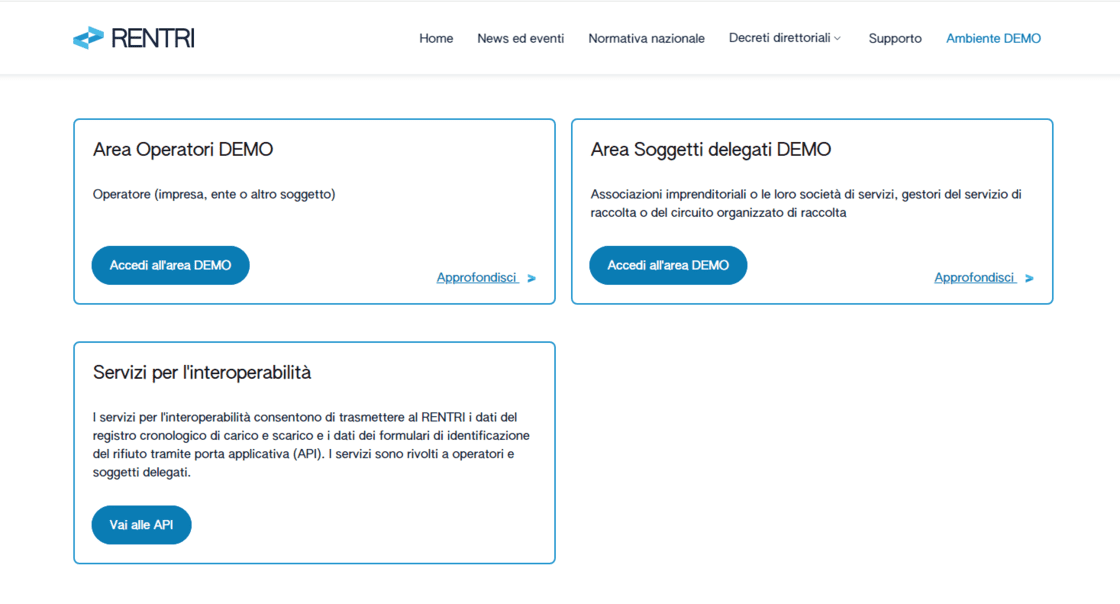Click arrow icon beside Soggetti delegati Approfondisci
Image resolution: width=1120 pixels, height=604 pixels.
tap(1029, 278)
